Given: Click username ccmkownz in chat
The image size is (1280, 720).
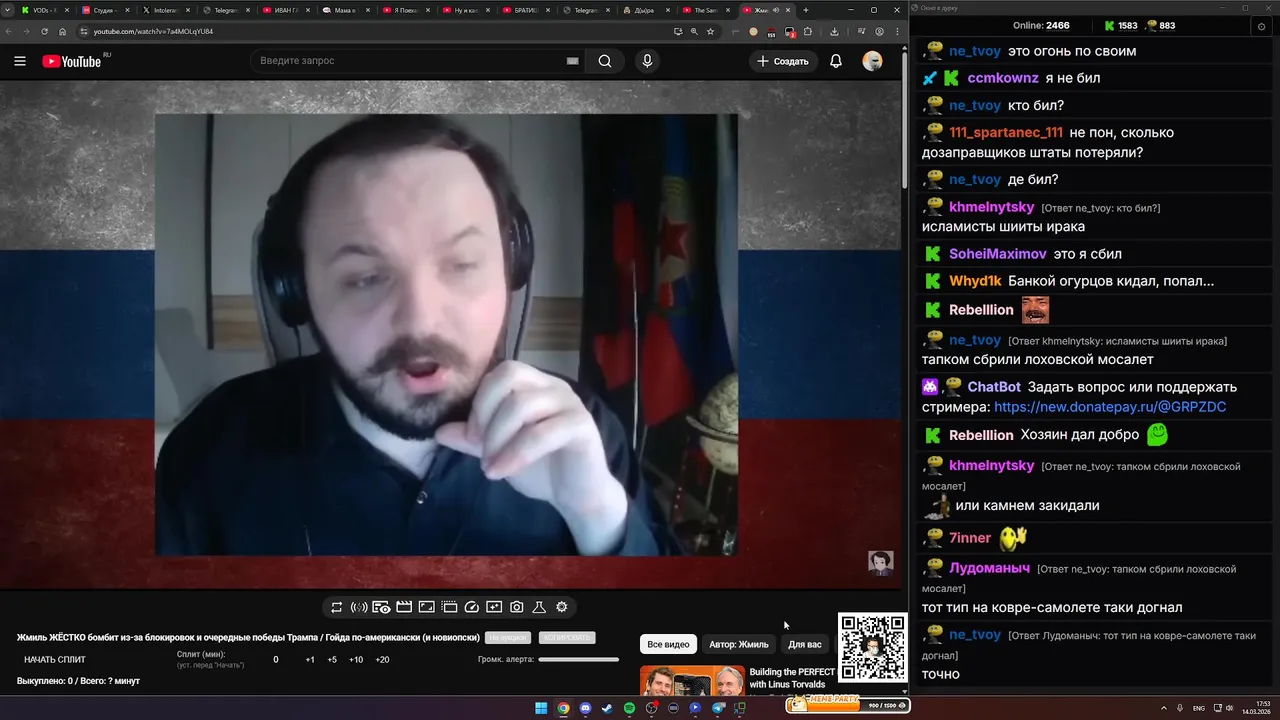Looking at the screenshot, I should pyautogui.click(x=1003, y=78).
